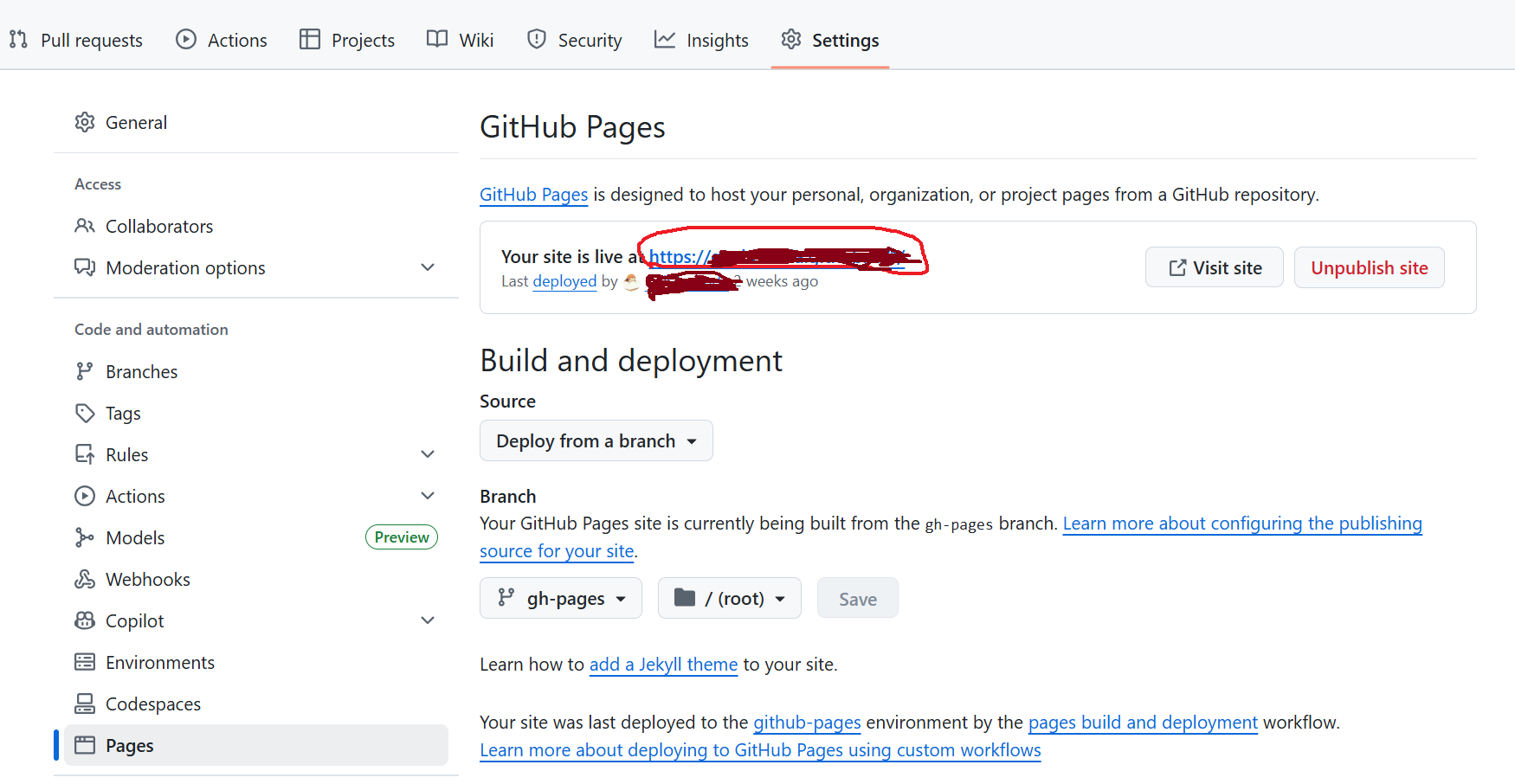This screenshot has height=784, width=1515.
Task: Click the Visit site button
Action: (x=1215, y=267)
